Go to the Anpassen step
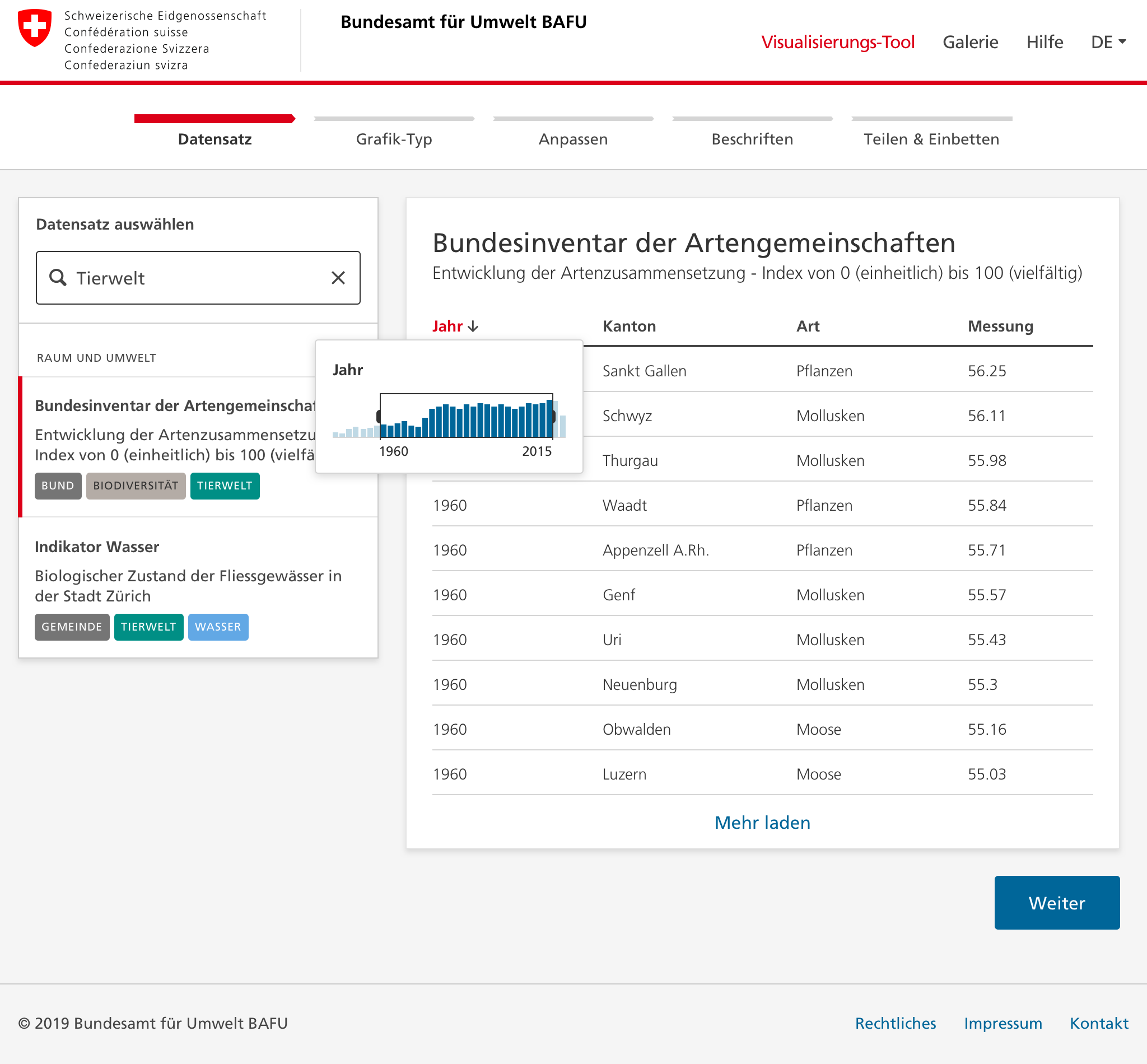Viewport: 1147px width, 1064px height. [x=573, y=139]
